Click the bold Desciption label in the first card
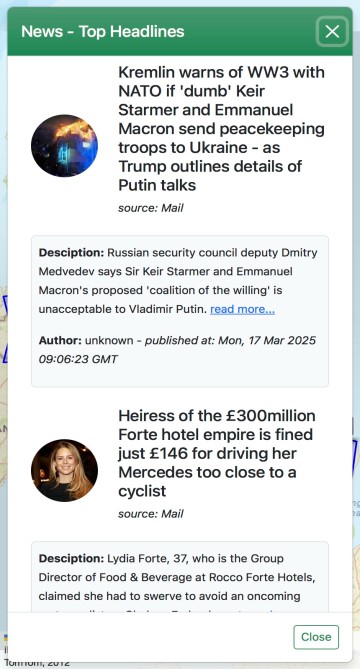Image resolution: width=360 pixels, height=669 pixels. pyautogui.click(x=71, y=253)
